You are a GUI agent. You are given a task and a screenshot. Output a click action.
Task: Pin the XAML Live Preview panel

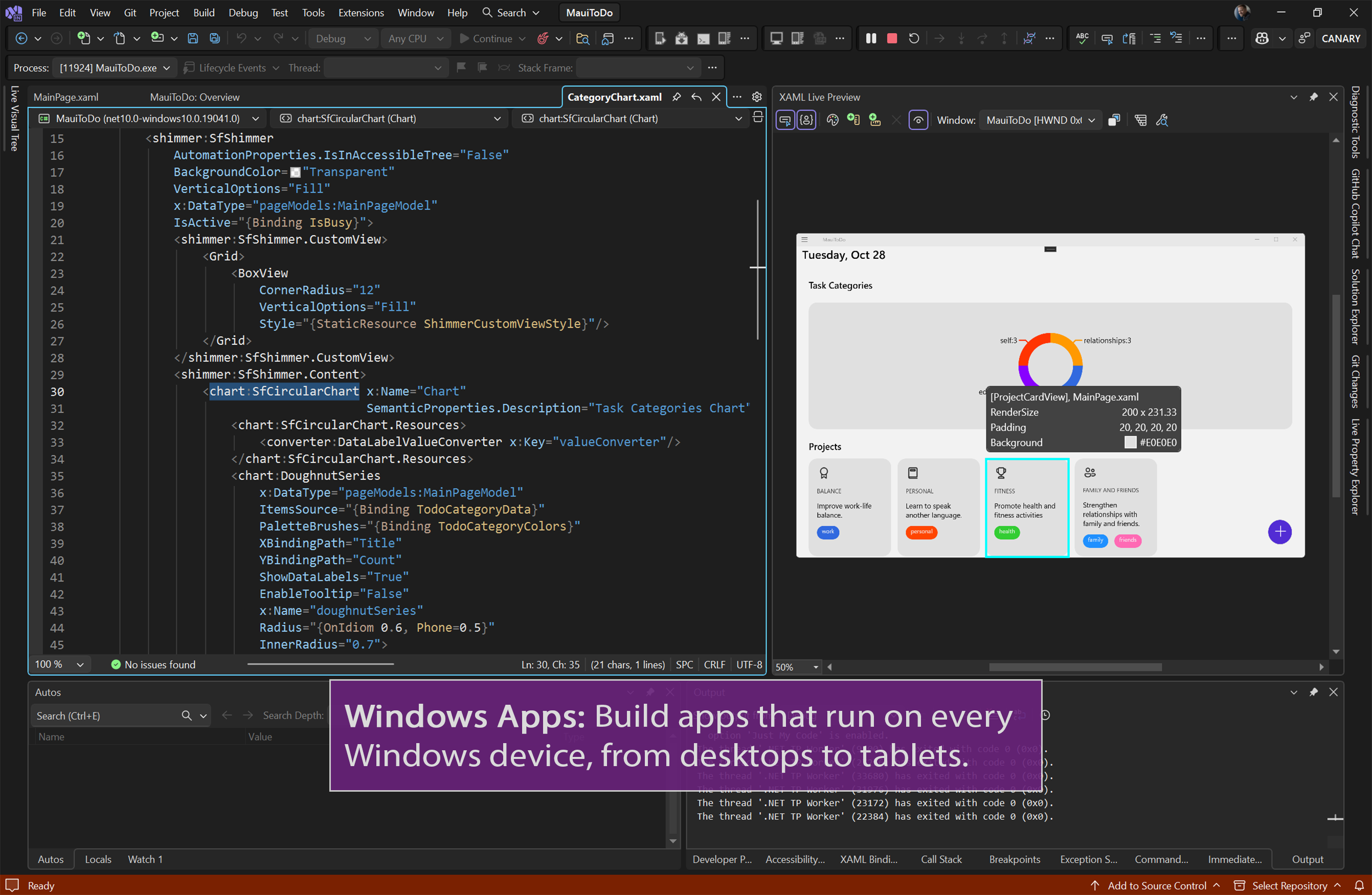[x=1314, y=97]
